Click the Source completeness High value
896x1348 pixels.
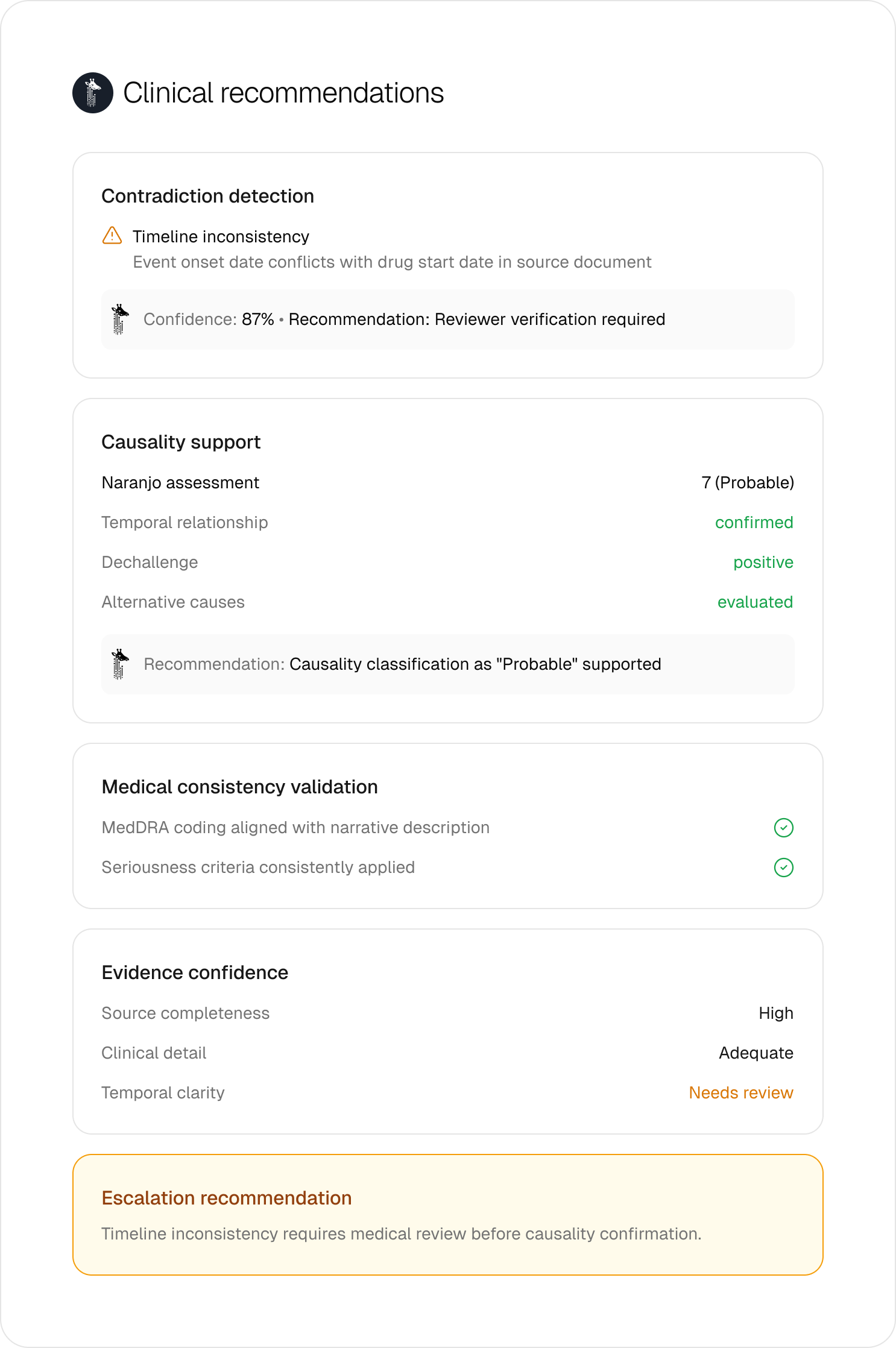776,1013
